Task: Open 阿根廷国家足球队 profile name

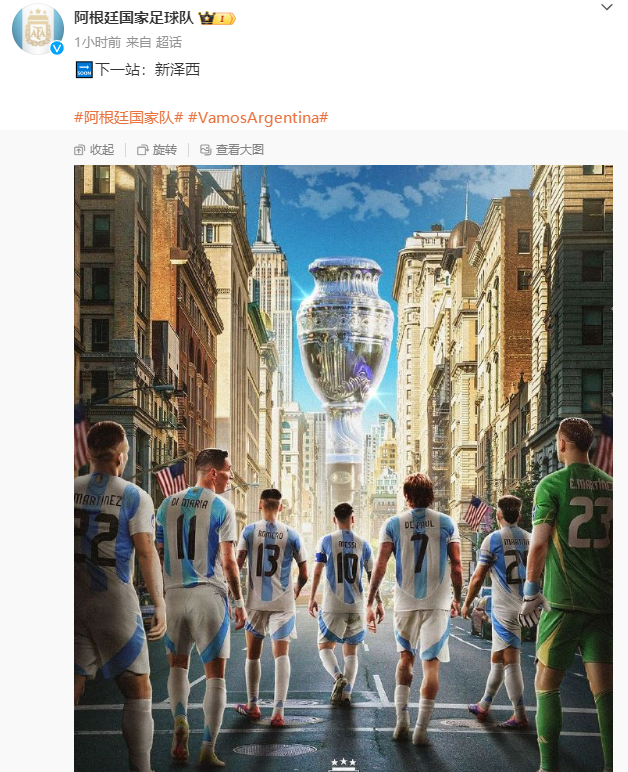Action: (134, 18)
